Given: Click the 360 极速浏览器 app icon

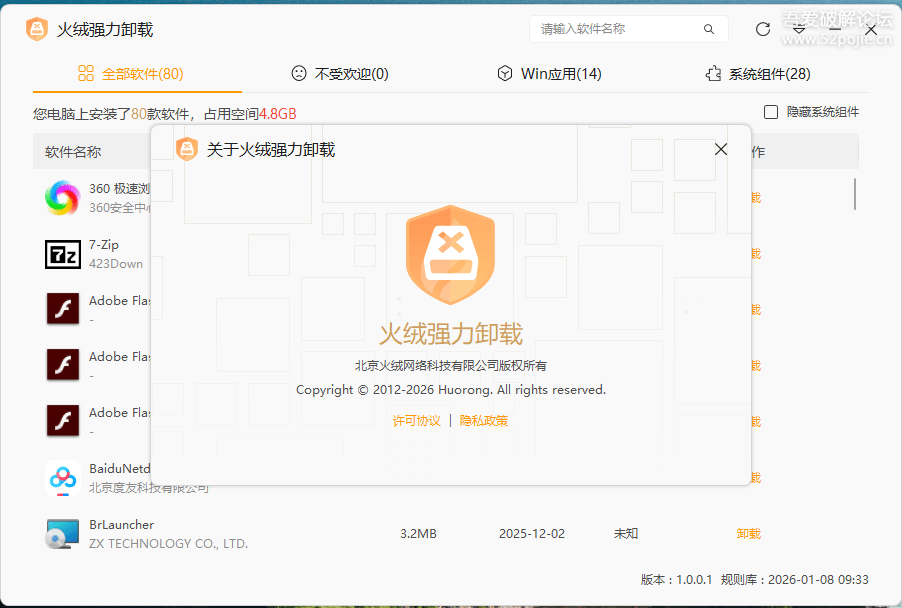Looking at the screenshot, I should [64, 197].
